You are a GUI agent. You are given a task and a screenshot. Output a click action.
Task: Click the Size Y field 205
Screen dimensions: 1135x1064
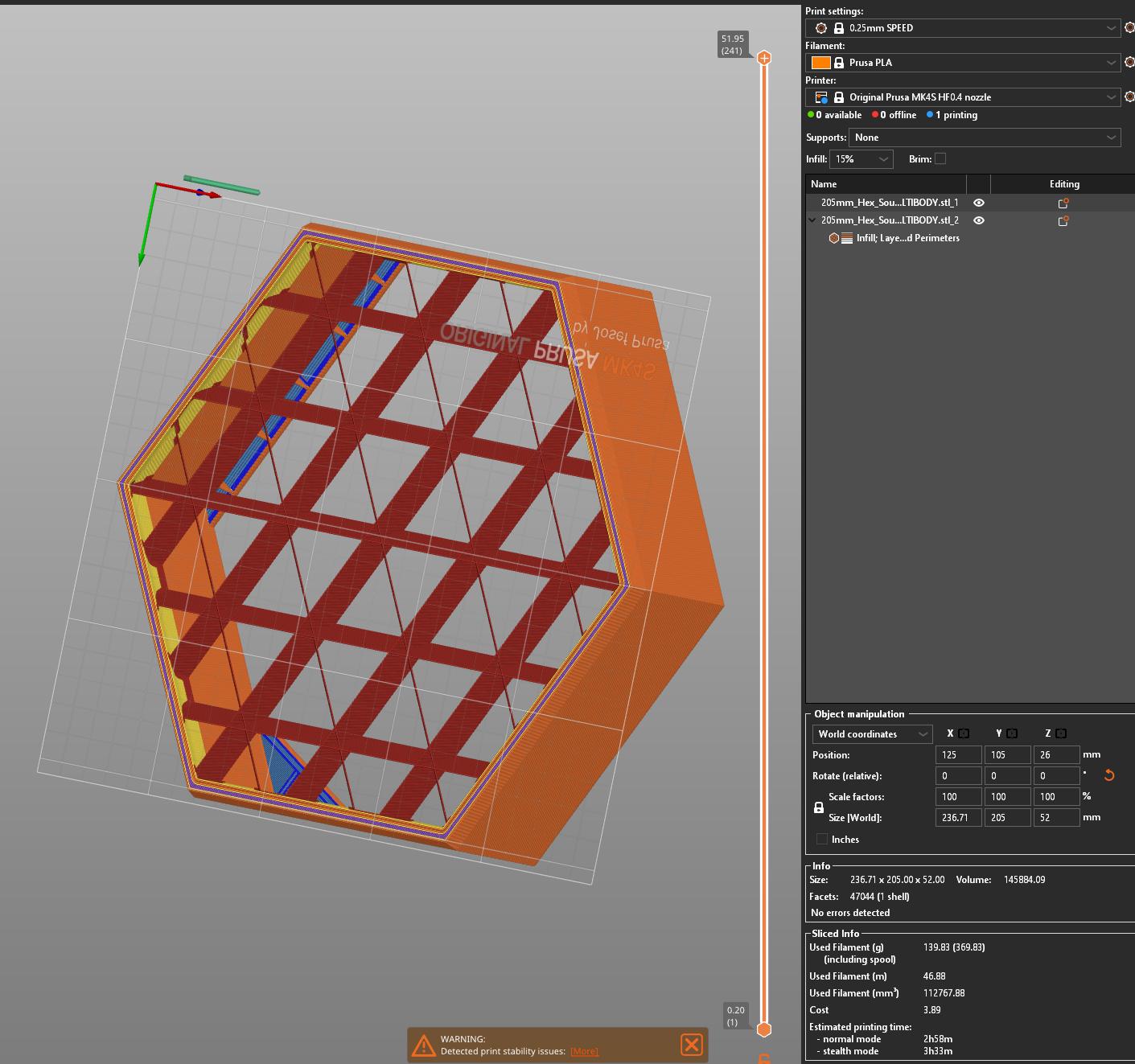[x=1007, y=818]
